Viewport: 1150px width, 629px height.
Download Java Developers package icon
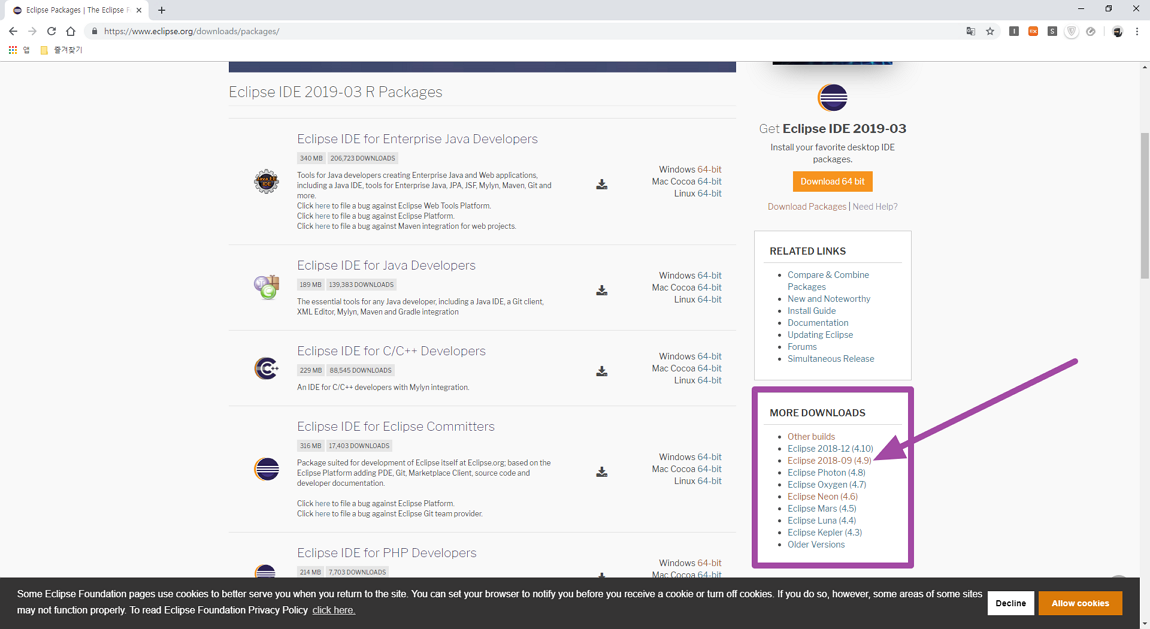click(601, 290)
